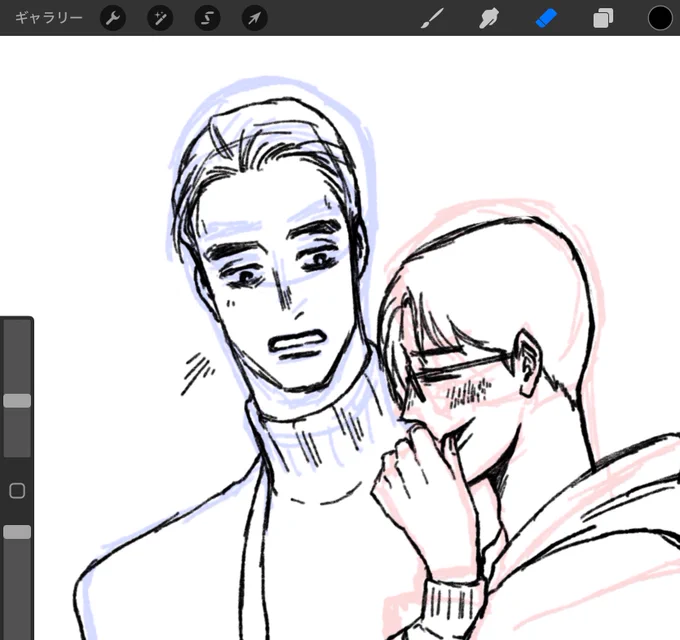Viewport: 680px width, 640px height.
Task: Select the Brush tool
Action: [432, 18]
